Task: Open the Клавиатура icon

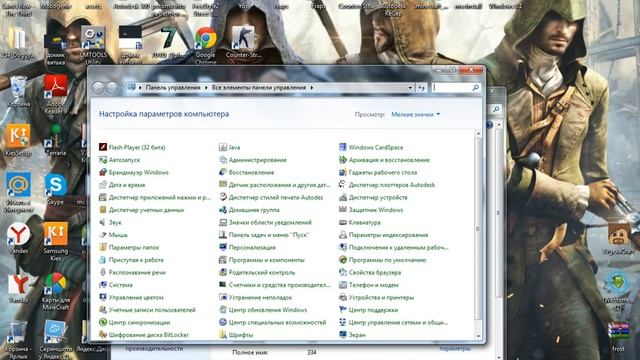Action: (343, 222)
